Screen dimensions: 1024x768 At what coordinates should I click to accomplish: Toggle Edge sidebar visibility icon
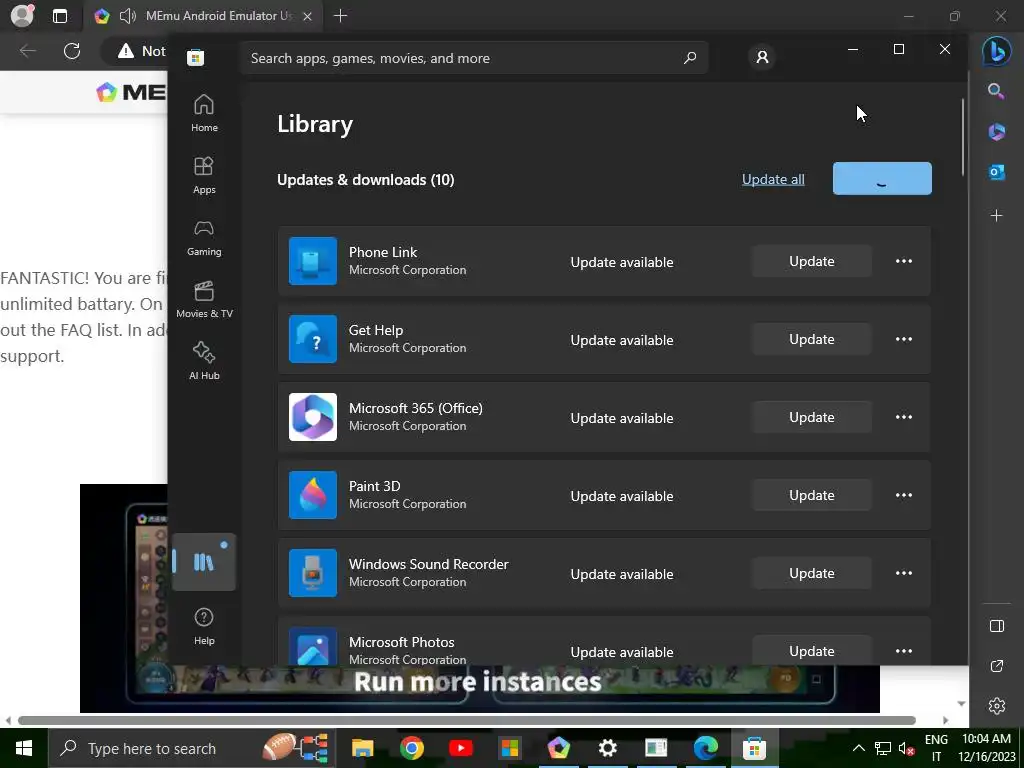click(997, 626)
